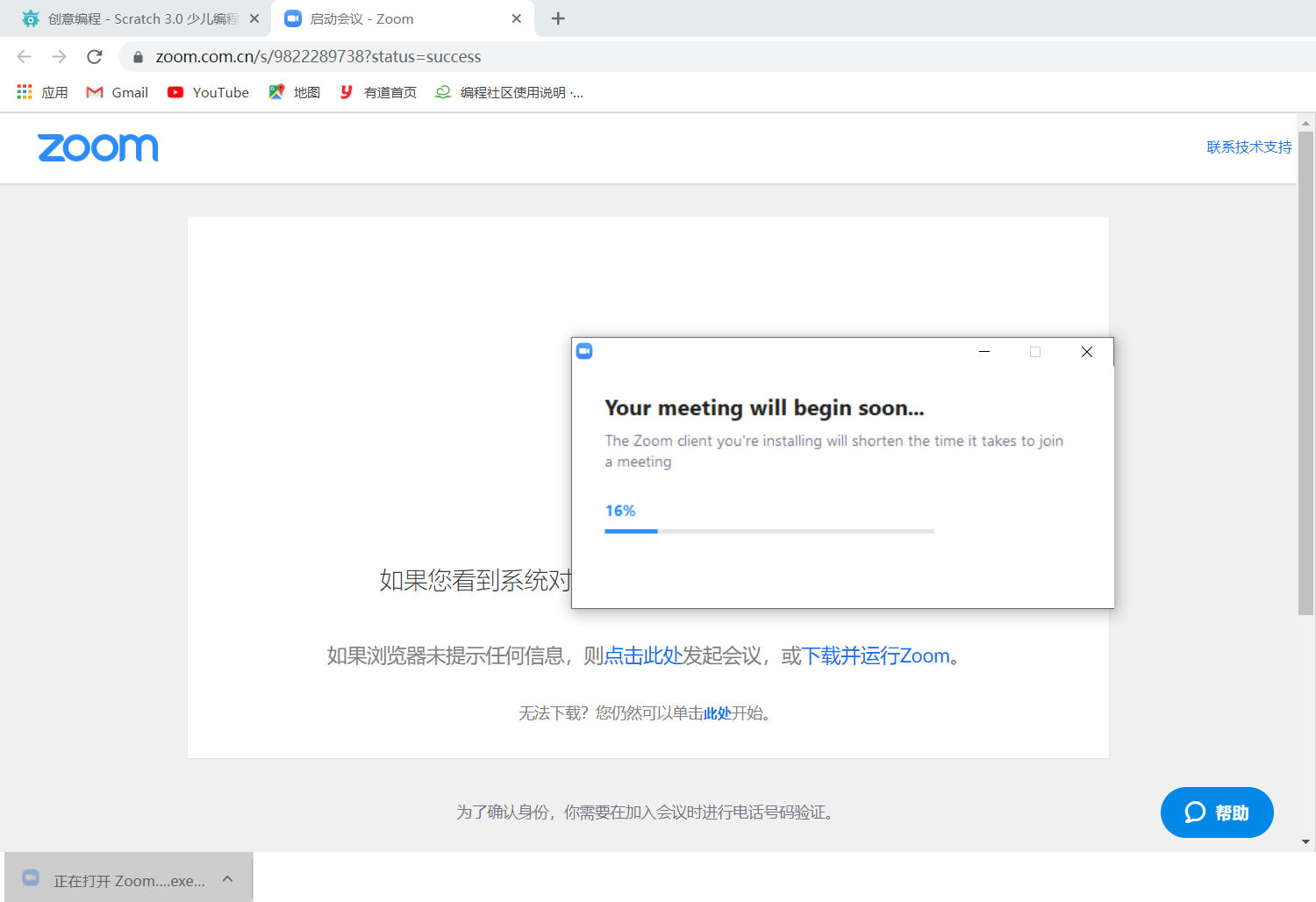Click the page vertical scrollbar thumb
Screen dimensions: 1316x902
click(x=1305, y=373)
